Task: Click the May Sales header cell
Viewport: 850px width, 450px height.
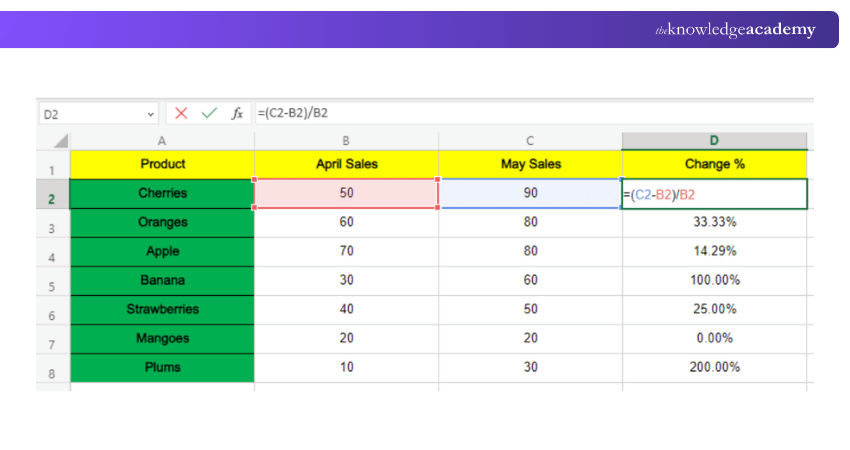Action: tap(530, 164)
